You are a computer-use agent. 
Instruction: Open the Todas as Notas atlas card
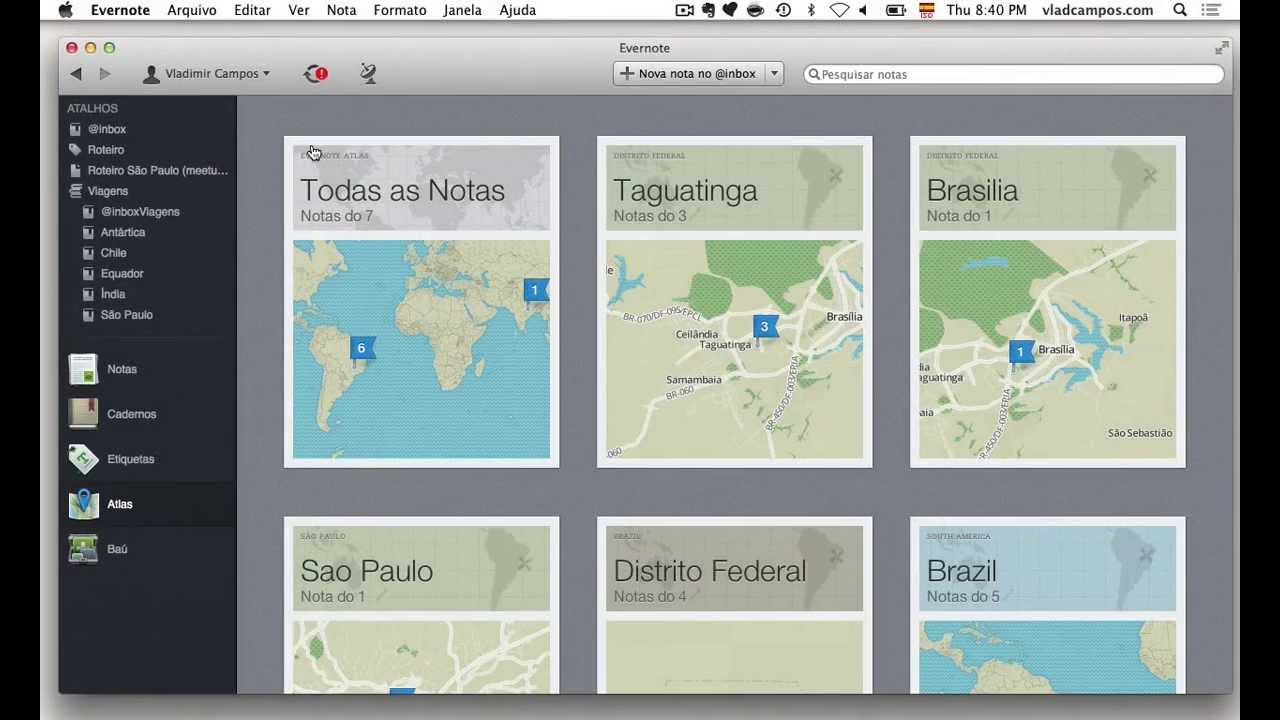pyautogui.click(x=421, y=302)
